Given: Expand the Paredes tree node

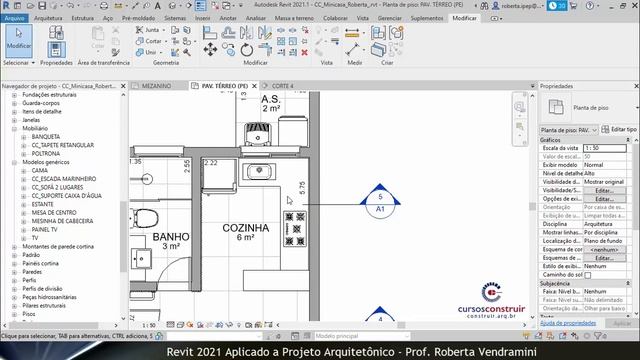Looking at the screenshot, I should pyautogui.click(x=14, y=272).
